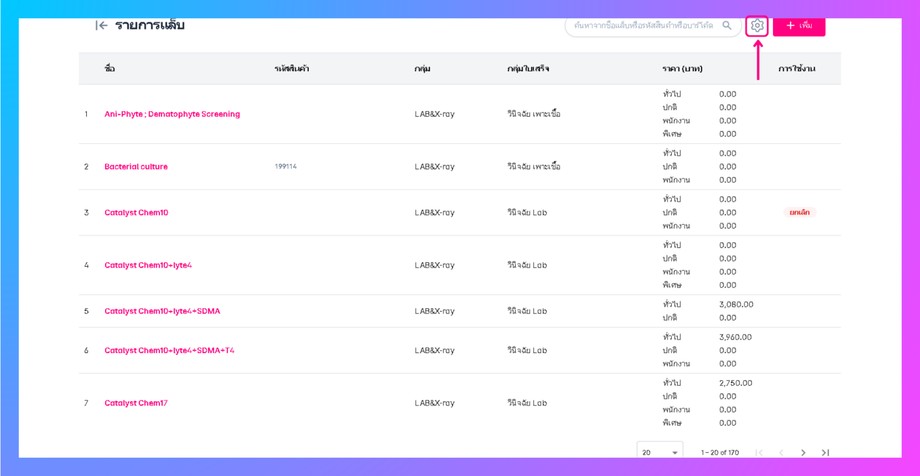Viewport: 920px width, 476px height.
Task: Open settings with the gear icon
Action: 757,26
